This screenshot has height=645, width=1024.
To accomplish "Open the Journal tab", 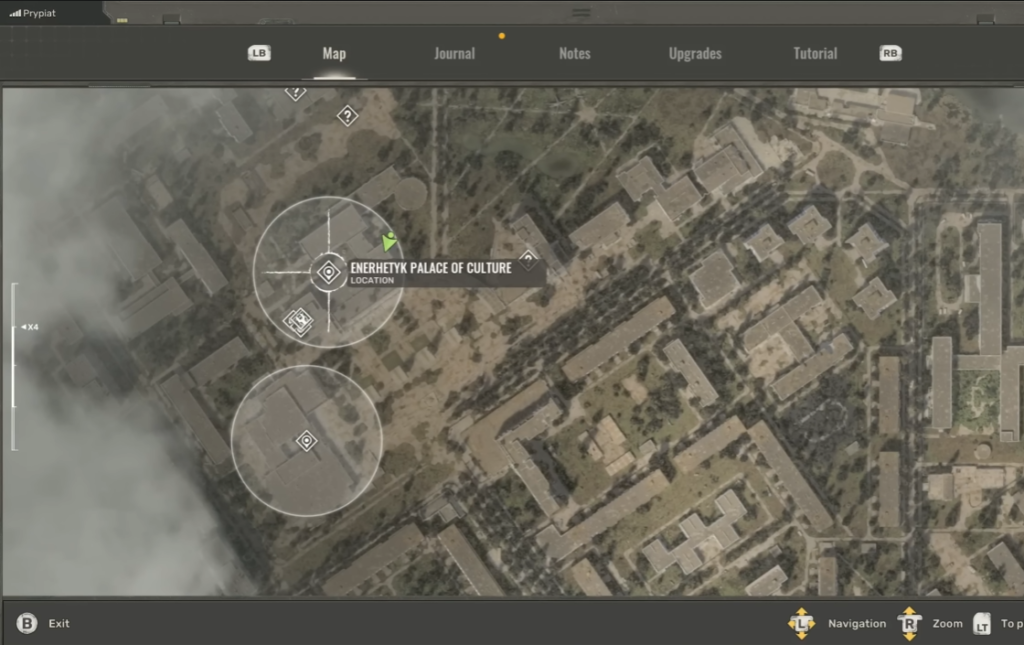I will point(454,53).
